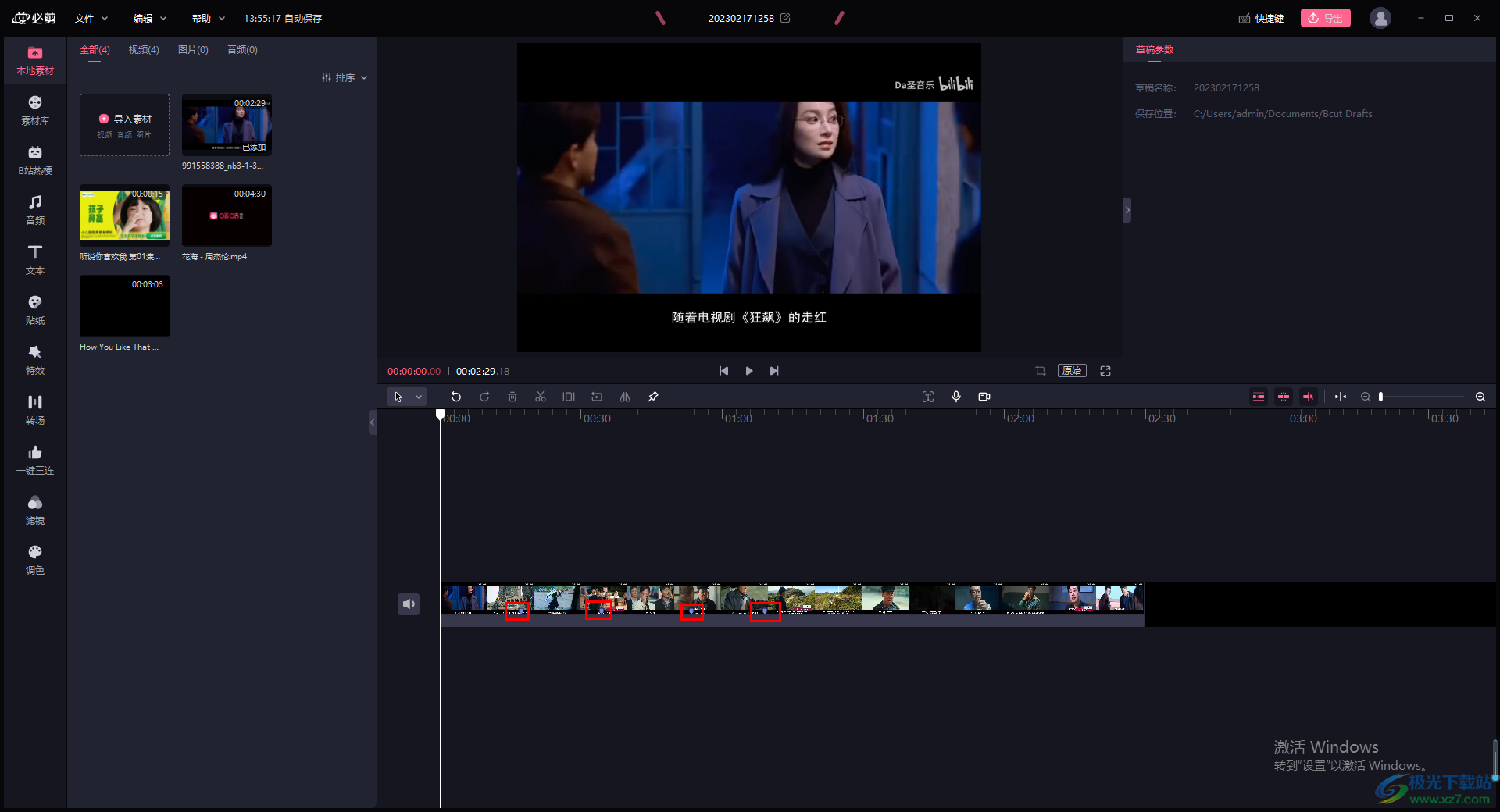Screen dimensions: 1500x812
Task: Click the 导出 export button
Action: point(1326,18)
